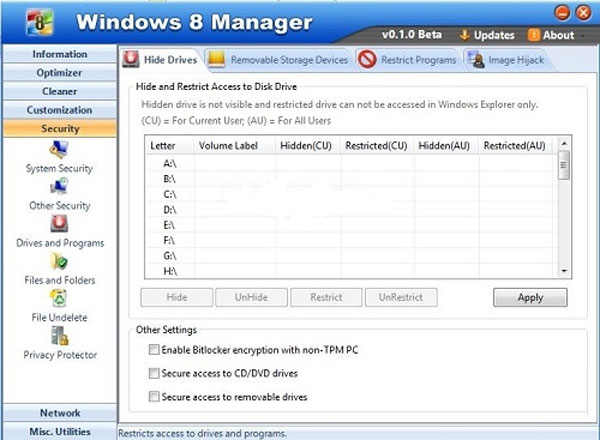Click the Hide Drives tab icon
The width and height of the screenshot is (600, 440).
pyautogui.click(x=131, y=59)
